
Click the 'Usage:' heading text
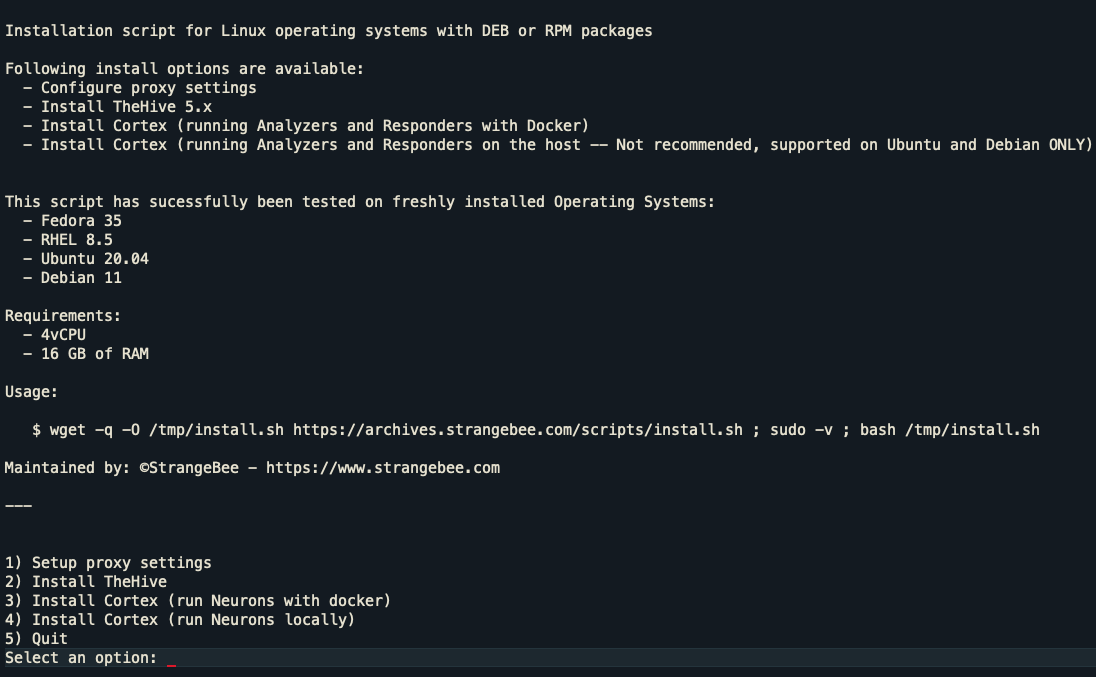point(31,392)
